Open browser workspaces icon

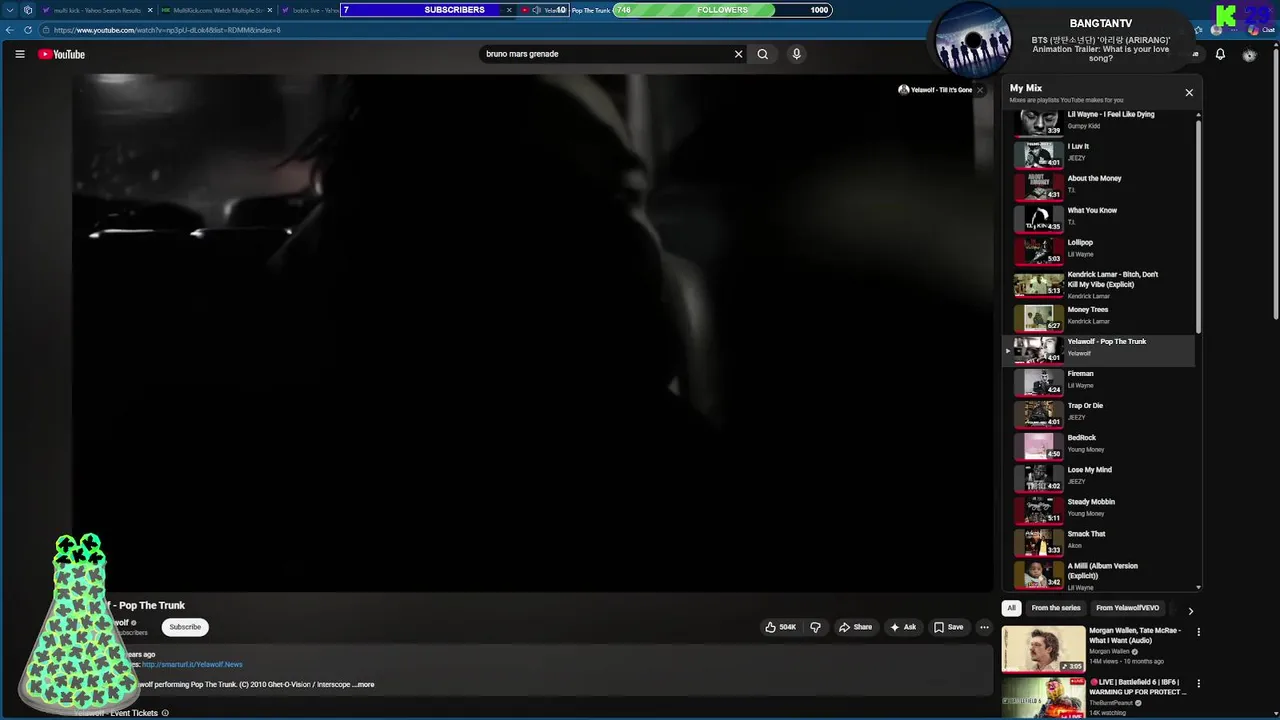28,10
